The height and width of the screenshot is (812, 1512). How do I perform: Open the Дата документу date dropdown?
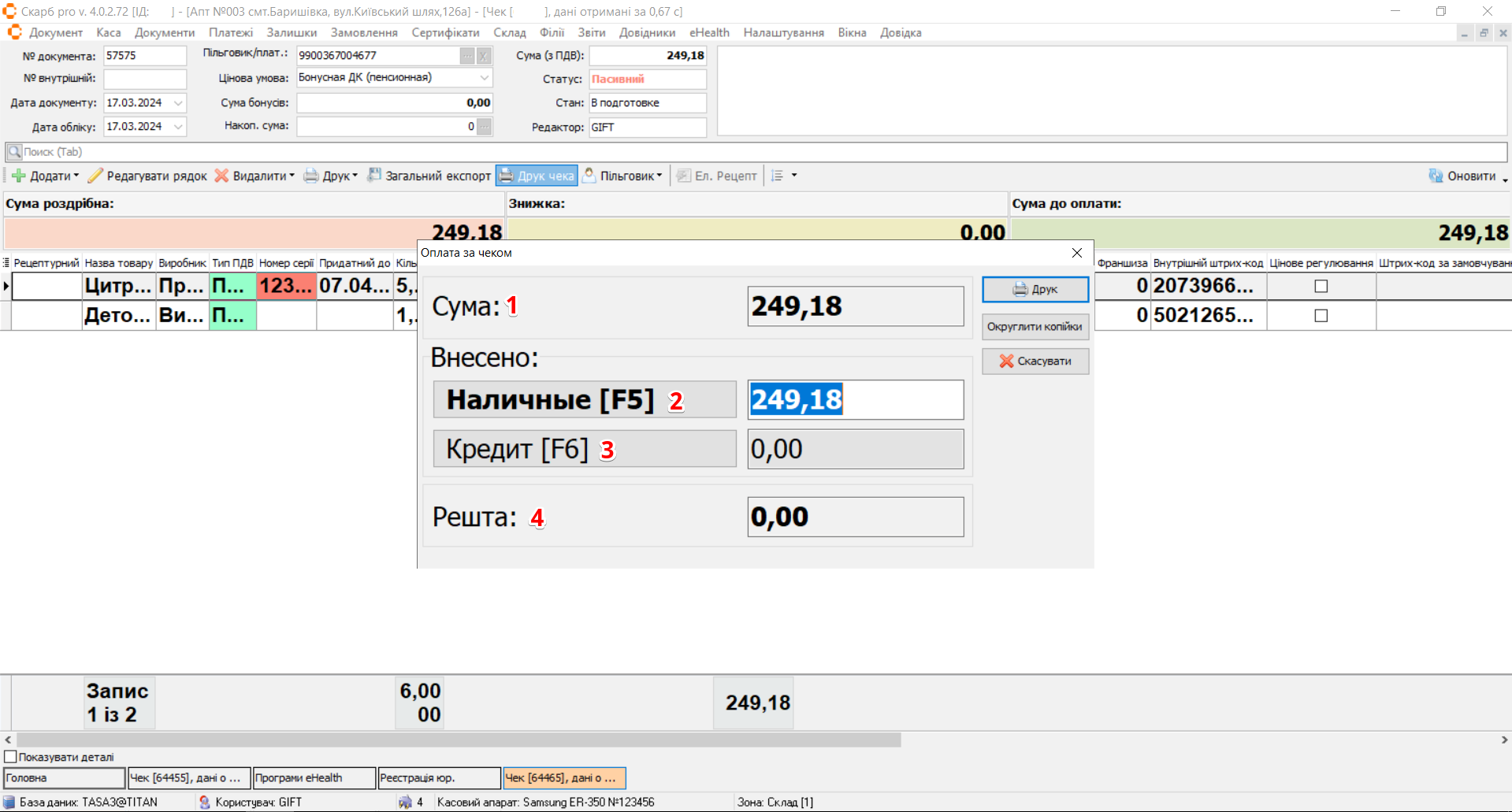click(x=179, y=103)
